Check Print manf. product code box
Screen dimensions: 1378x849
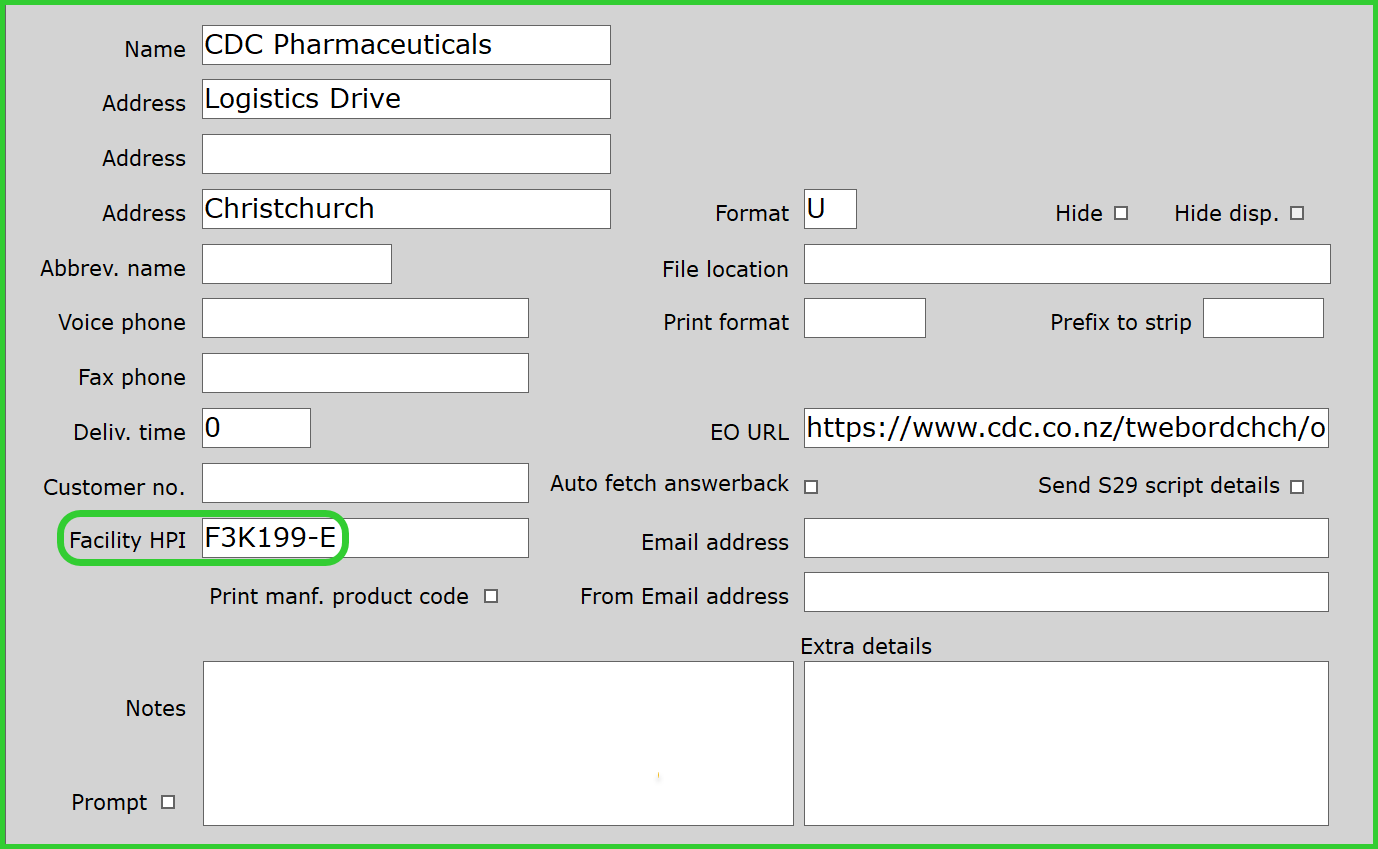click(x=491, y=596)
